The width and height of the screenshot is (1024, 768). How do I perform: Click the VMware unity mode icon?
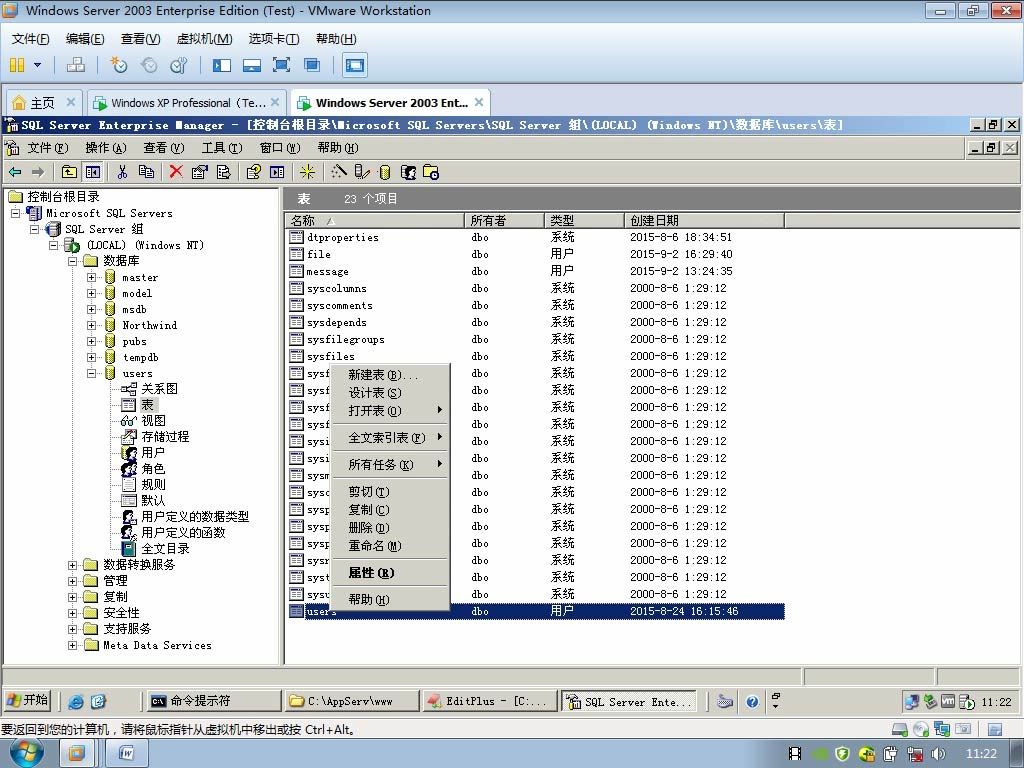click(312, 65)
